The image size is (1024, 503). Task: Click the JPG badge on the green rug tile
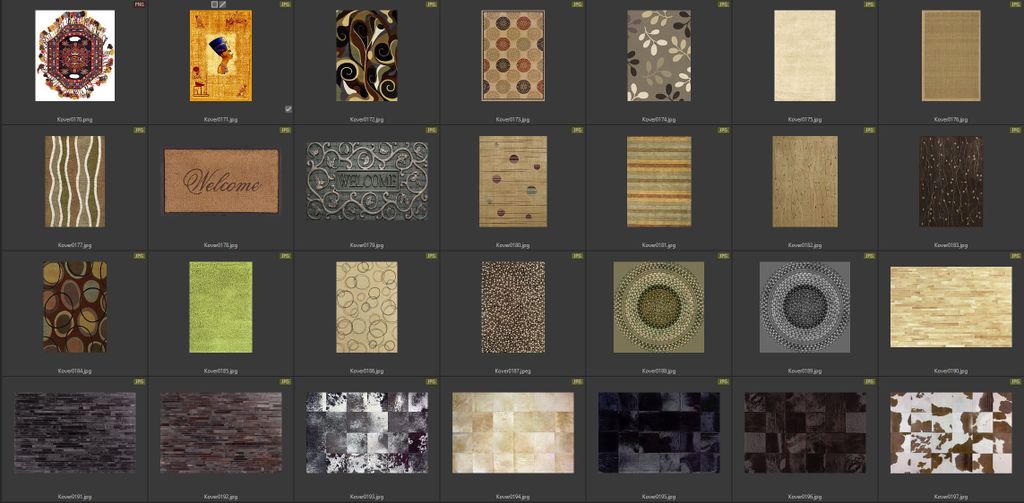(x=285, y=256)
